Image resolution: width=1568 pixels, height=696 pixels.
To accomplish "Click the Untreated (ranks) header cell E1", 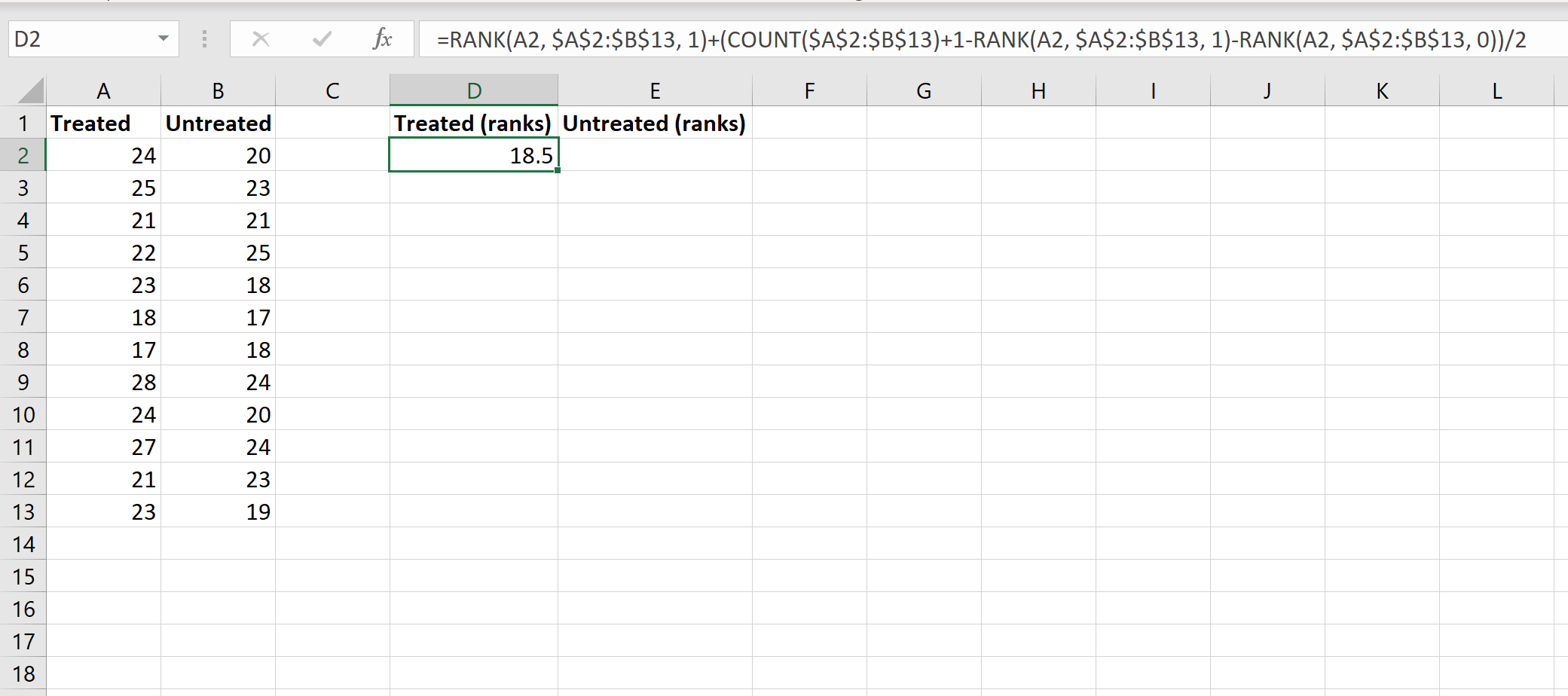I will (x=655, y=123).
